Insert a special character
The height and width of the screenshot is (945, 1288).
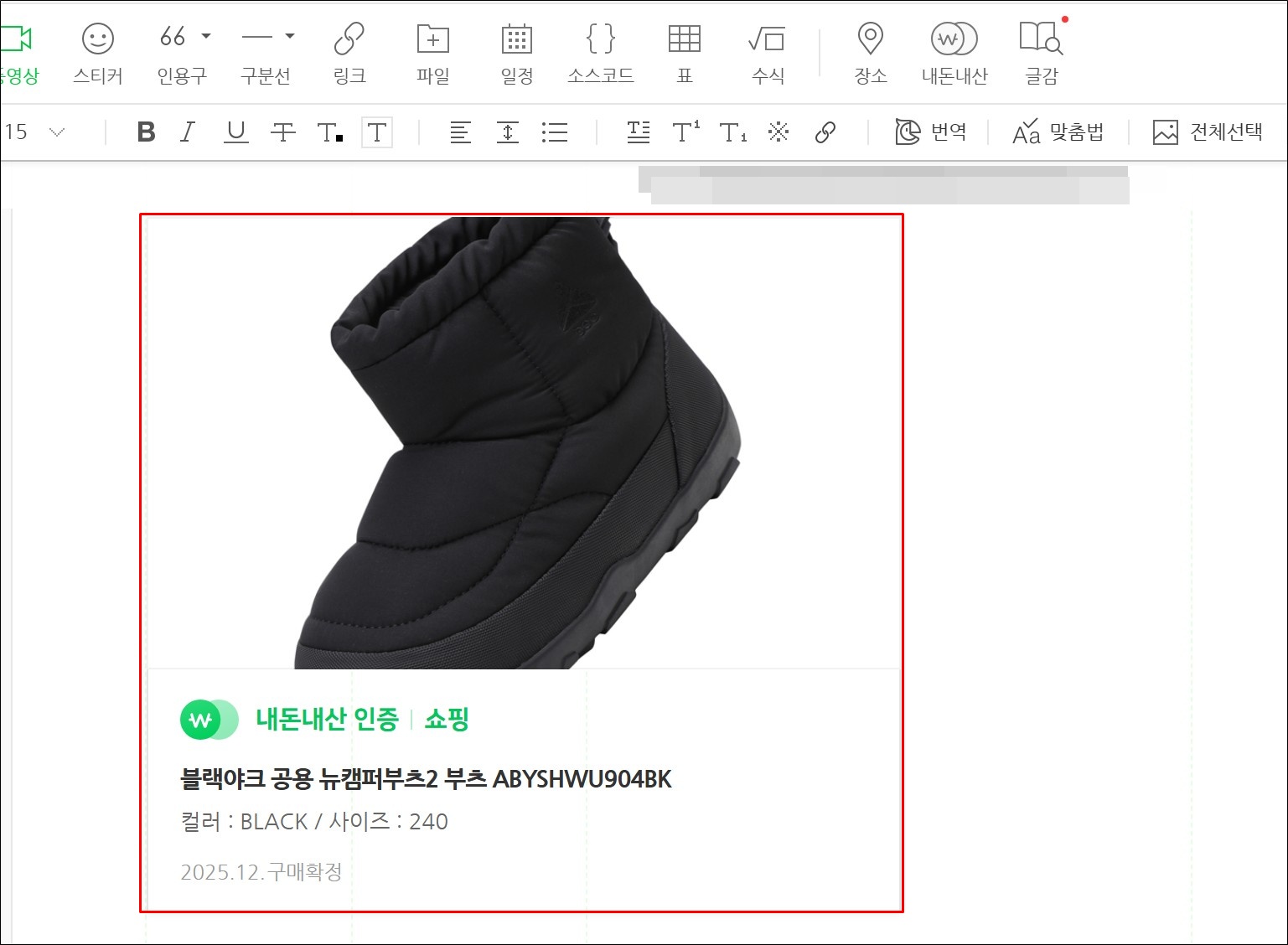(x=778, y=132)
